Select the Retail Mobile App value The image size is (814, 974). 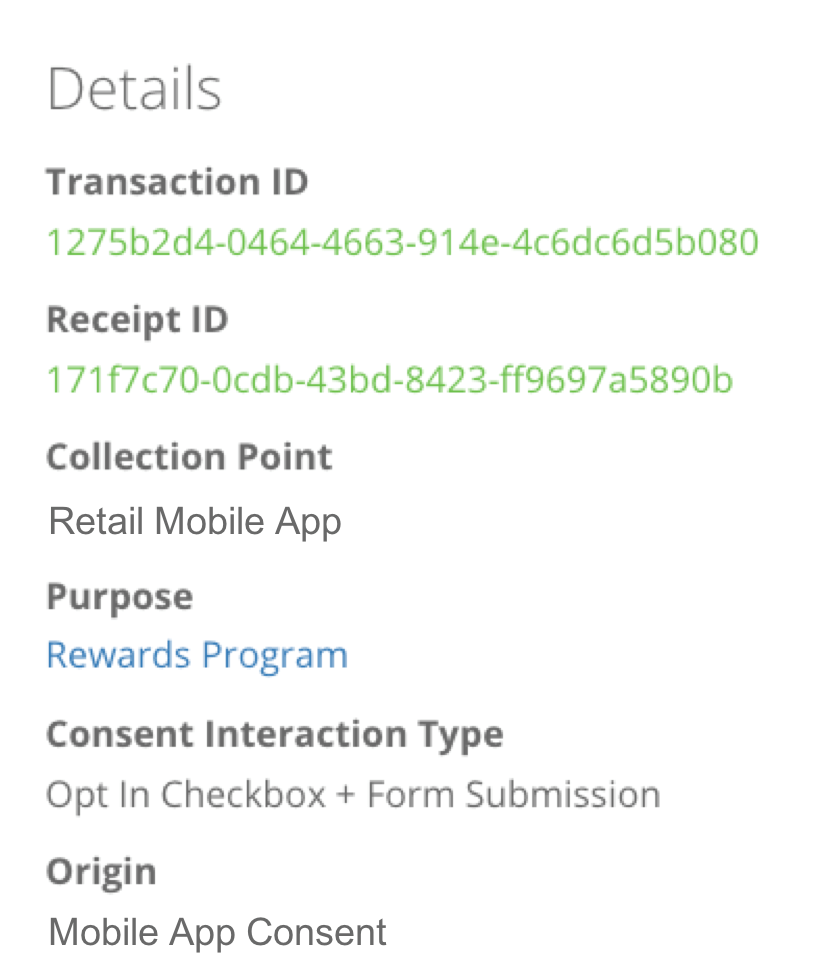195,522
